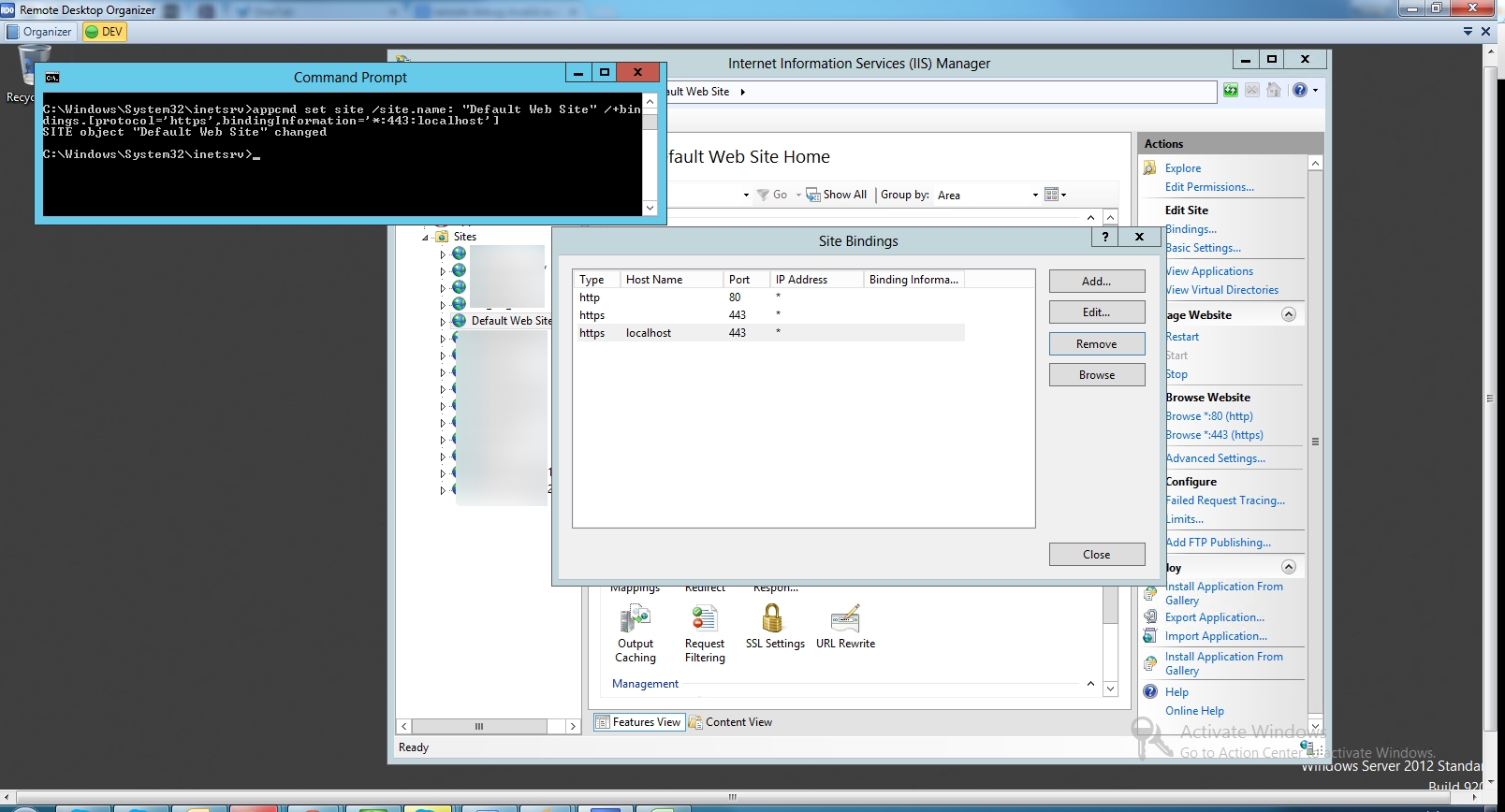Open the filter dropdown arrow before Go
Screen dimensions: 1505x812
pyautogui.click(x=746, y=195)
